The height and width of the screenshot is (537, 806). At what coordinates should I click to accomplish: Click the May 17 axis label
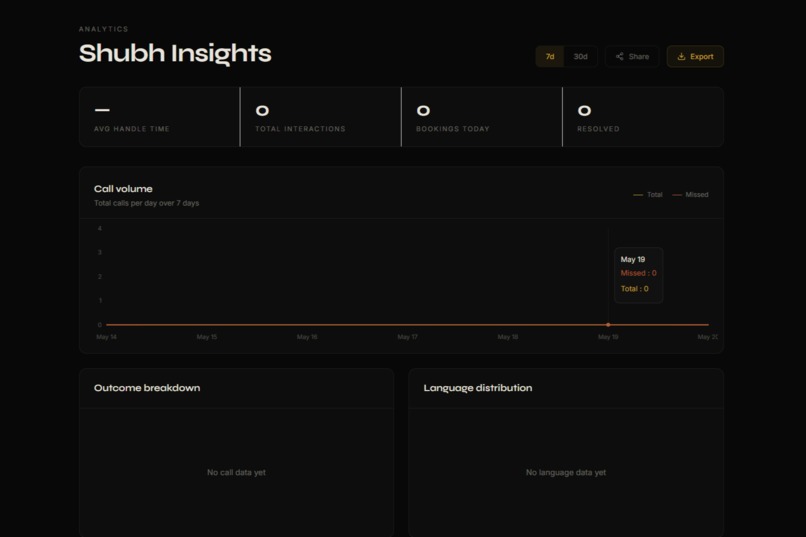pos(407,337)
